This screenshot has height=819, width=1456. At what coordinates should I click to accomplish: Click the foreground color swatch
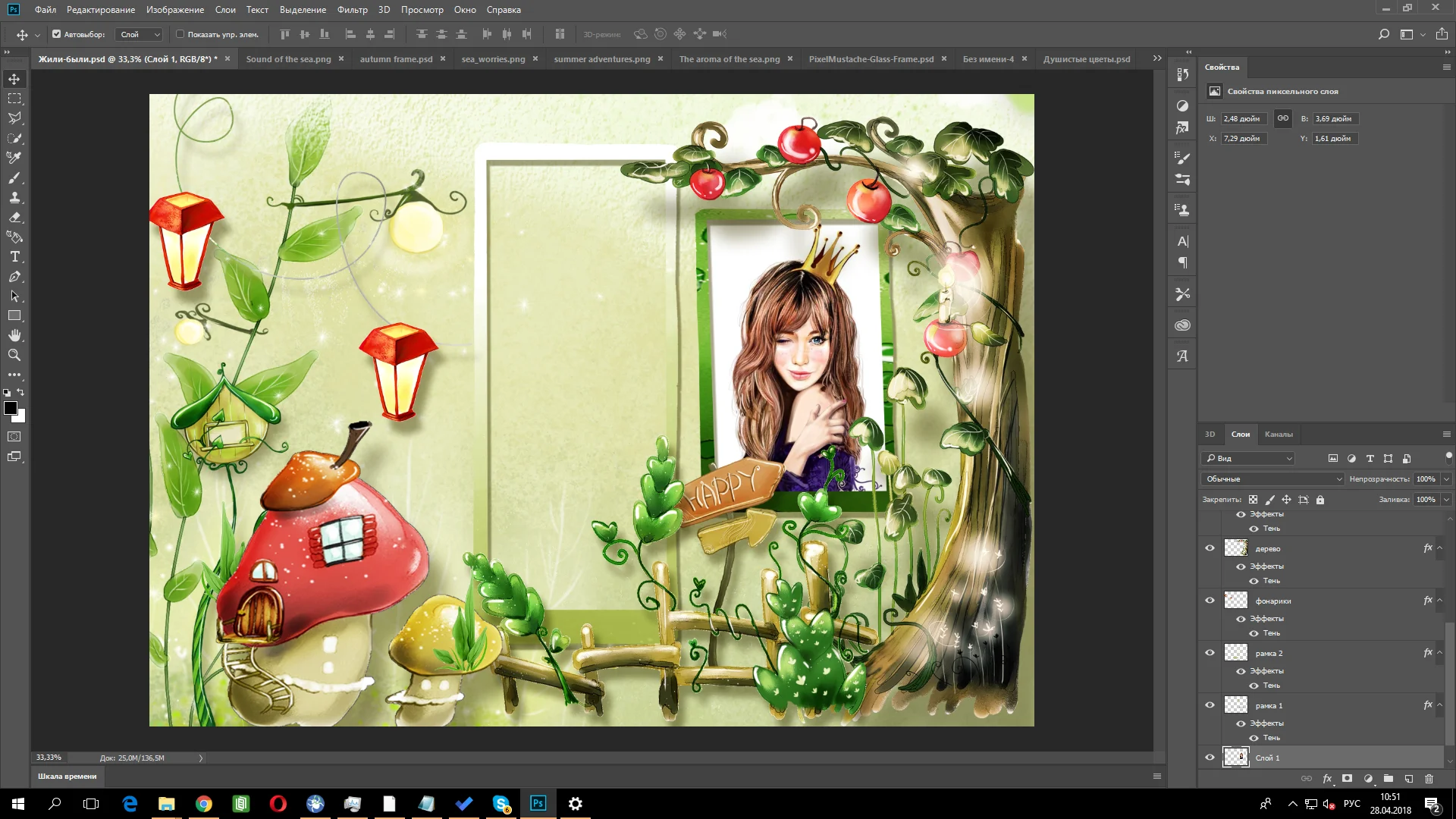[x=11, y=409]
